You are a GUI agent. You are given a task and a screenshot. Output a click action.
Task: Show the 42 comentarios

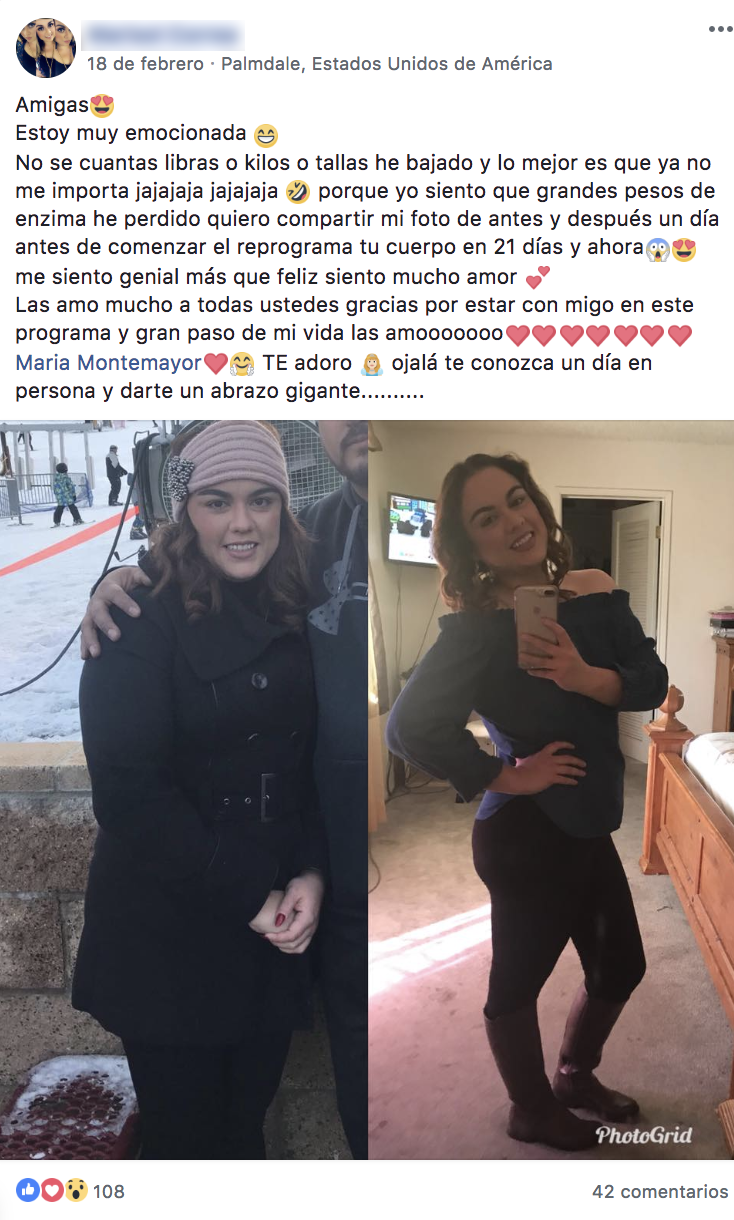660,1191
